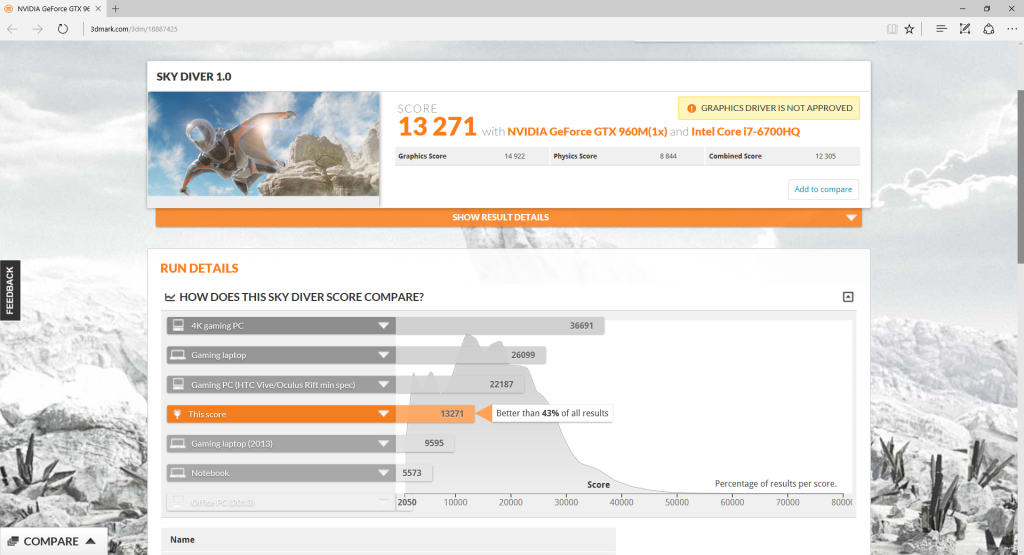1024x555 pixels.
Task: Open the COMPARE panel arrow
Action: pos(91,541)
